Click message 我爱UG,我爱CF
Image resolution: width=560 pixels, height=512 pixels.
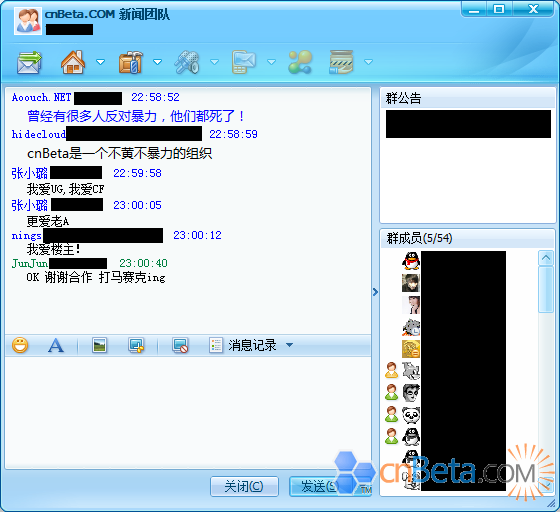[66, 189]
